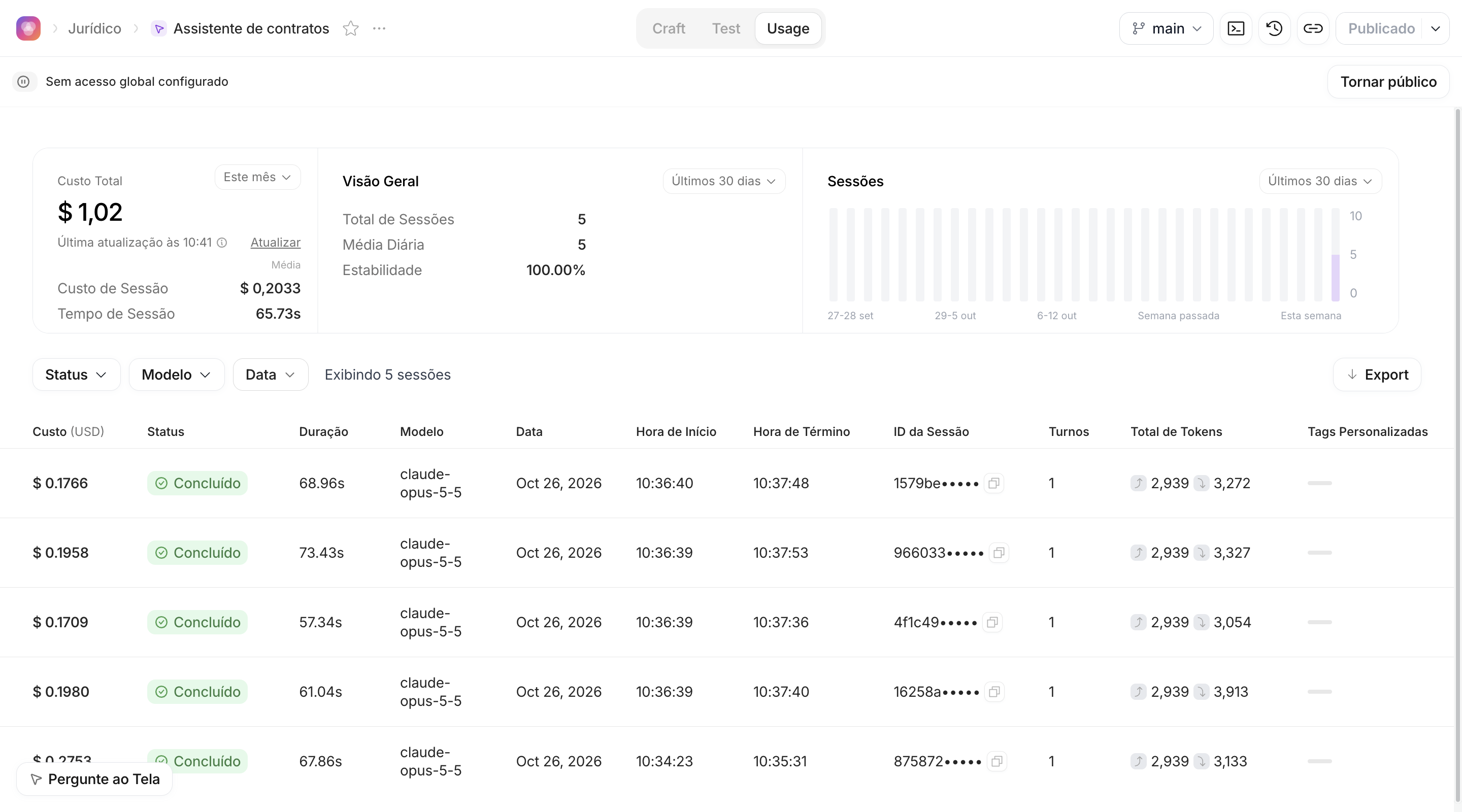Open version history clock icon
1462x812 pixels.
pyautogui.click(x=1274, y=28)
